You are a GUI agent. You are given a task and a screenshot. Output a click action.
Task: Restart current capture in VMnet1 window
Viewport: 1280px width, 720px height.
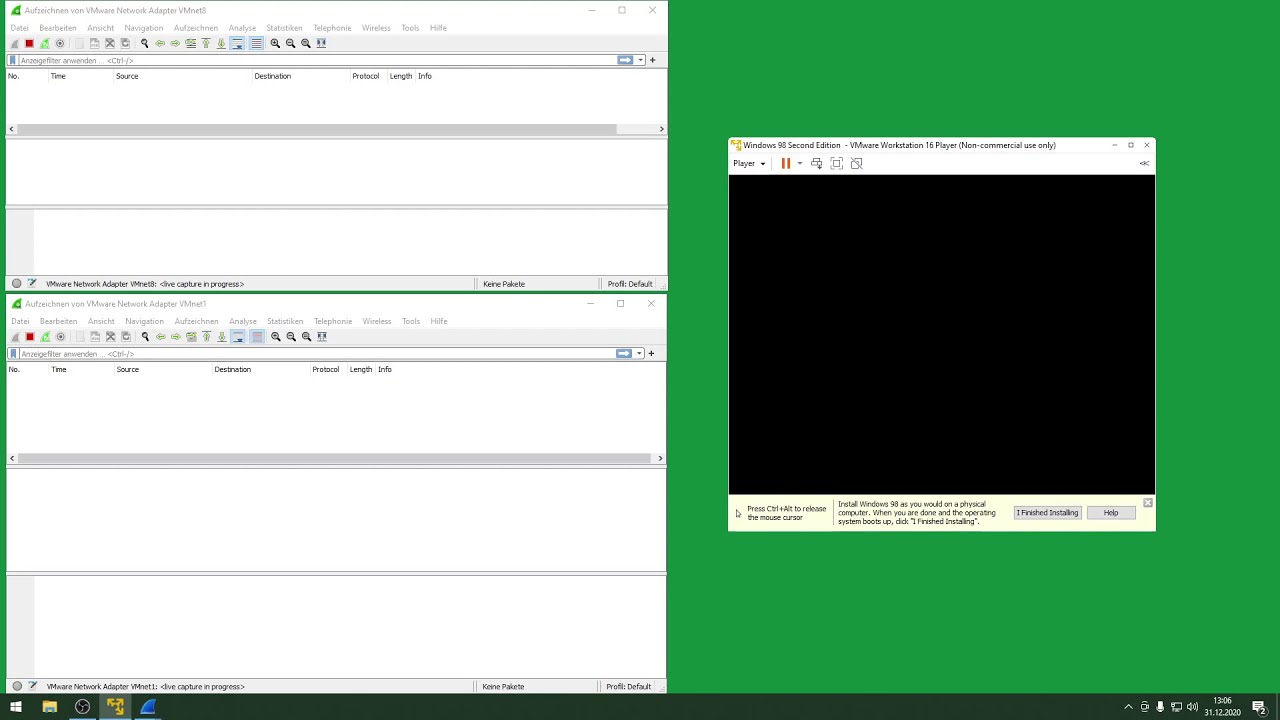point(45,336)
